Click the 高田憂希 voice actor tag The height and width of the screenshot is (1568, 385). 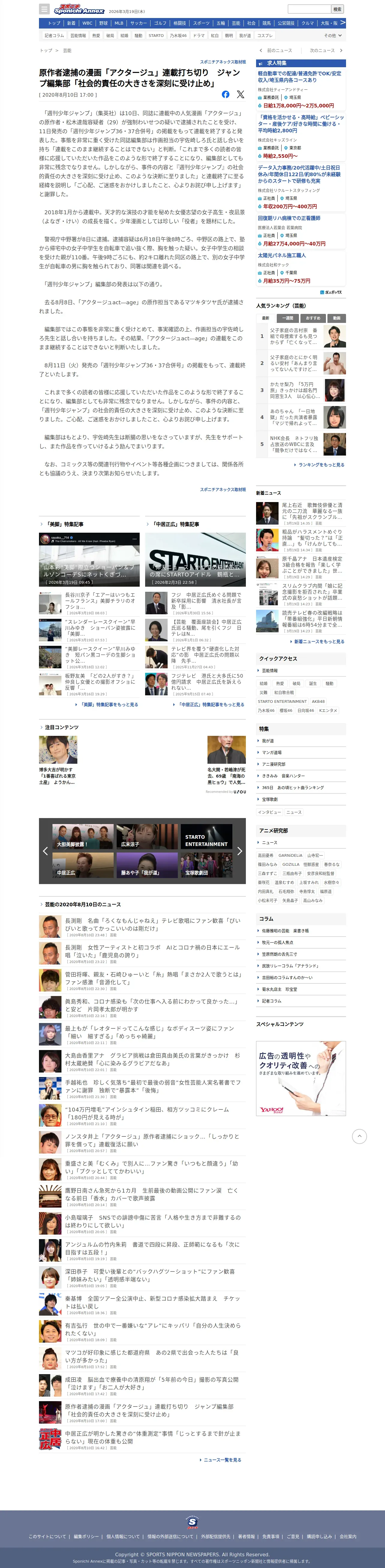pyautogui.click(x=266, y=855)
